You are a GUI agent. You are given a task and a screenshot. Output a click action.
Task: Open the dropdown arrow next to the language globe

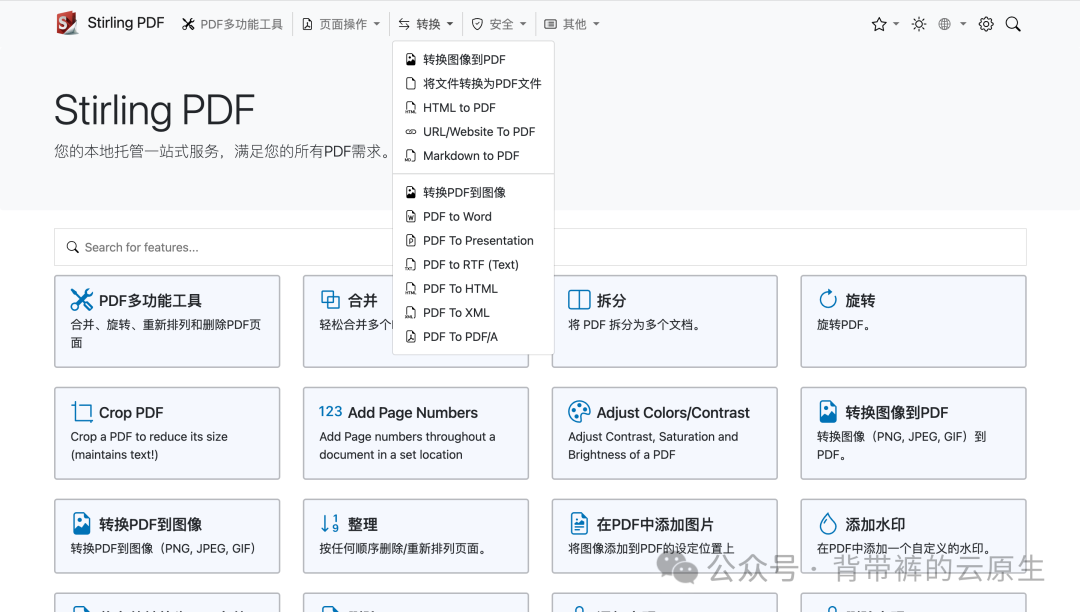(963, 24)
